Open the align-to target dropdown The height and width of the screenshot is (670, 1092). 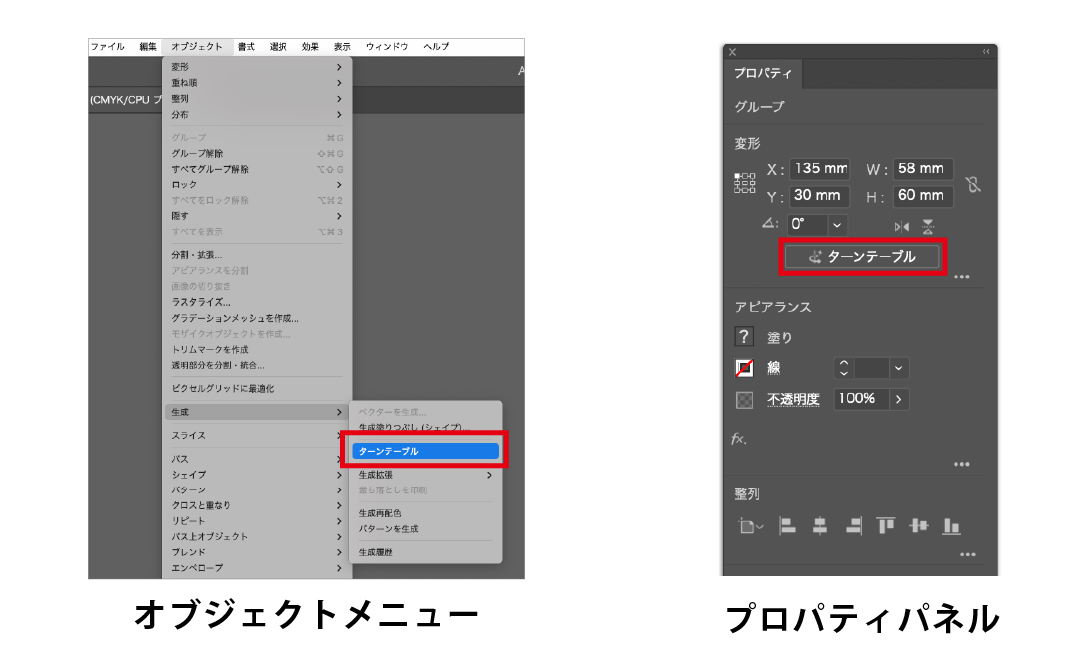tap(749, 526)
